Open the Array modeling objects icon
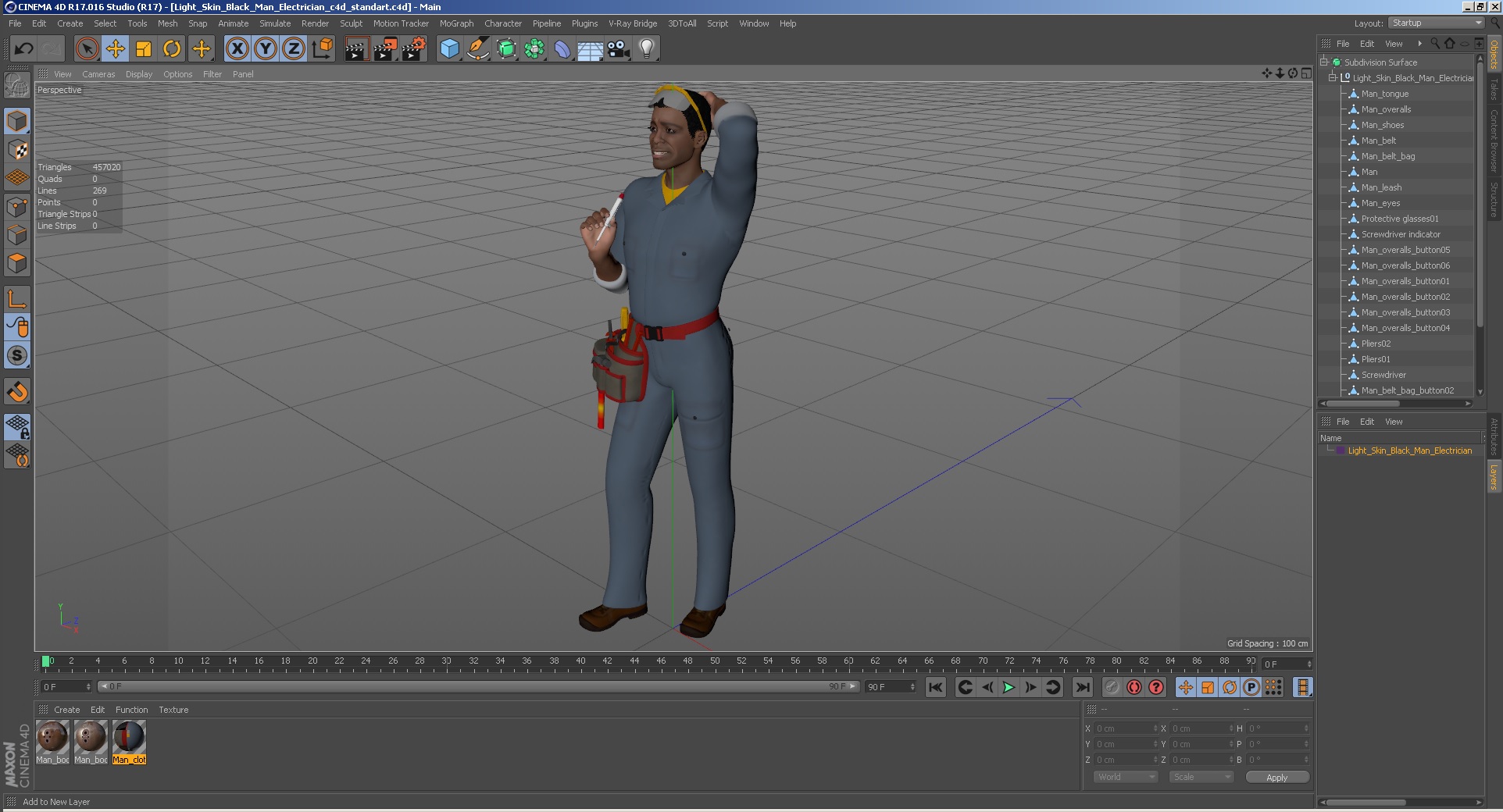1503x812 pixels. [x=534, y=49]
